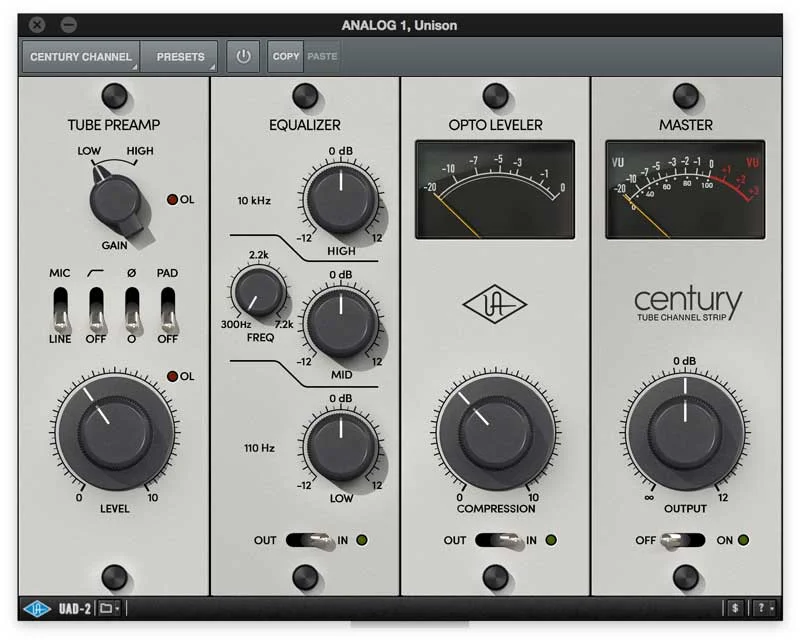Open the PRESETS dropdown menu
The height and width of the screenshot is (642, 800).
click(179, 56)
